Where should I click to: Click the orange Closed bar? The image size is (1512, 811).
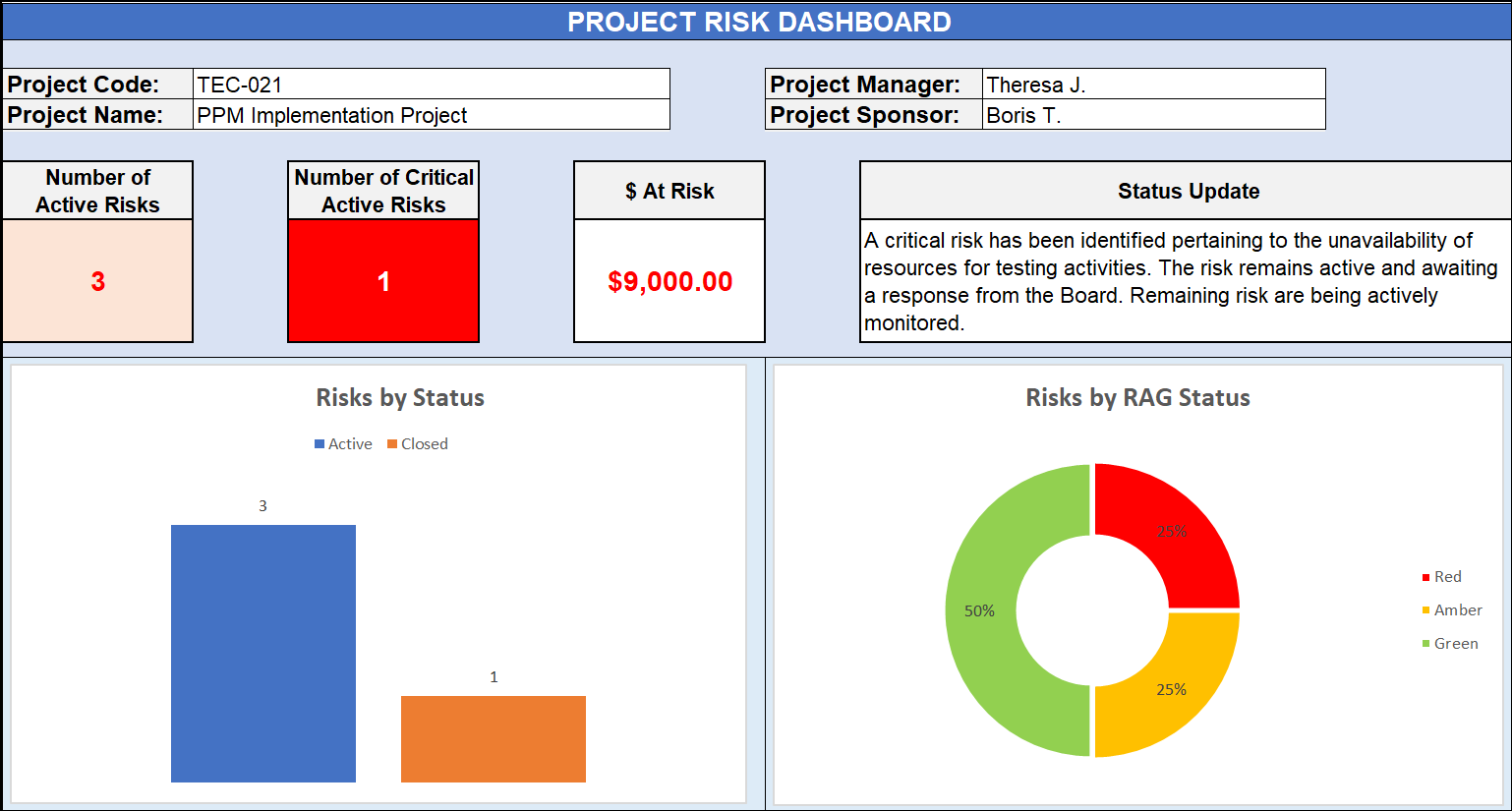pyautogui.click(x=493, y=737)
